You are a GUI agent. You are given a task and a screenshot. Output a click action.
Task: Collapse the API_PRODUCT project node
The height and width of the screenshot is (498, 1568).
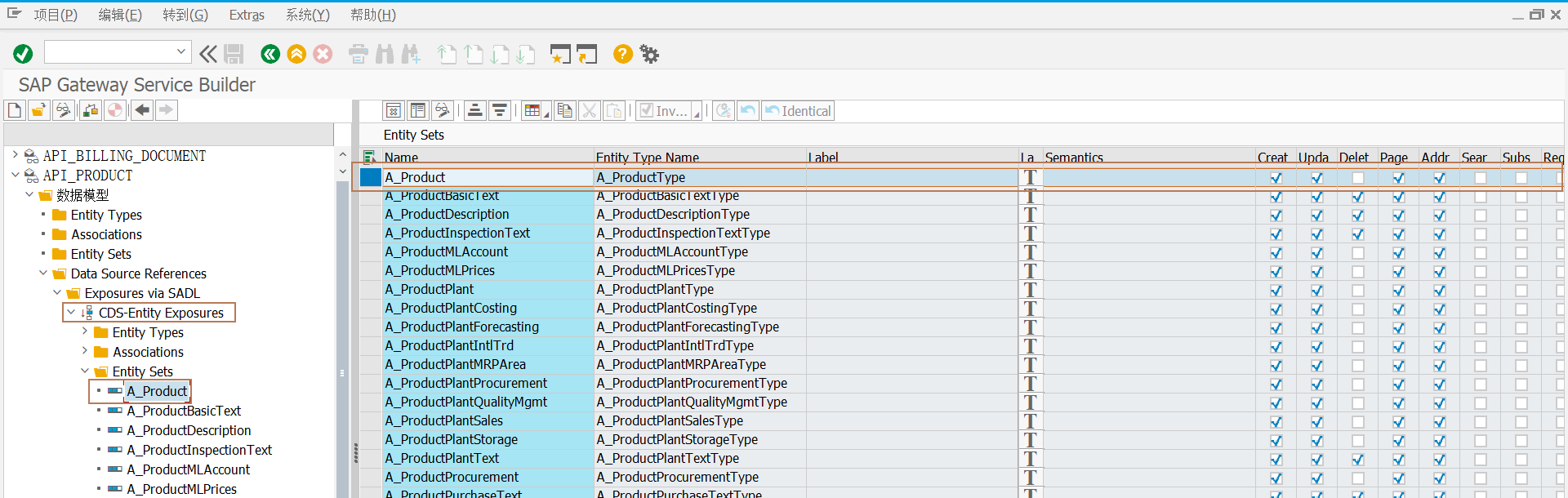[x=15, y=175]
